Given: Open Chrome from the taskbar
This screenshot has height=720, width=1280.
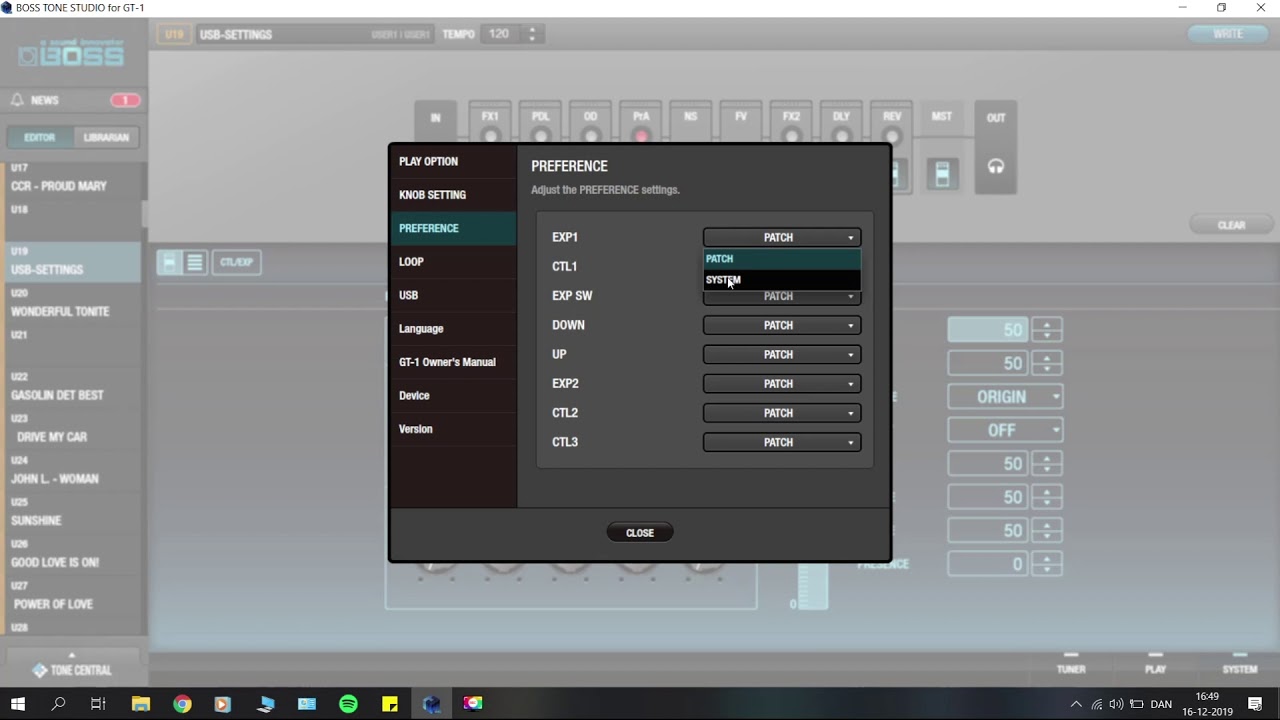Looking at the screenshot, I should [x=182, y=704].
